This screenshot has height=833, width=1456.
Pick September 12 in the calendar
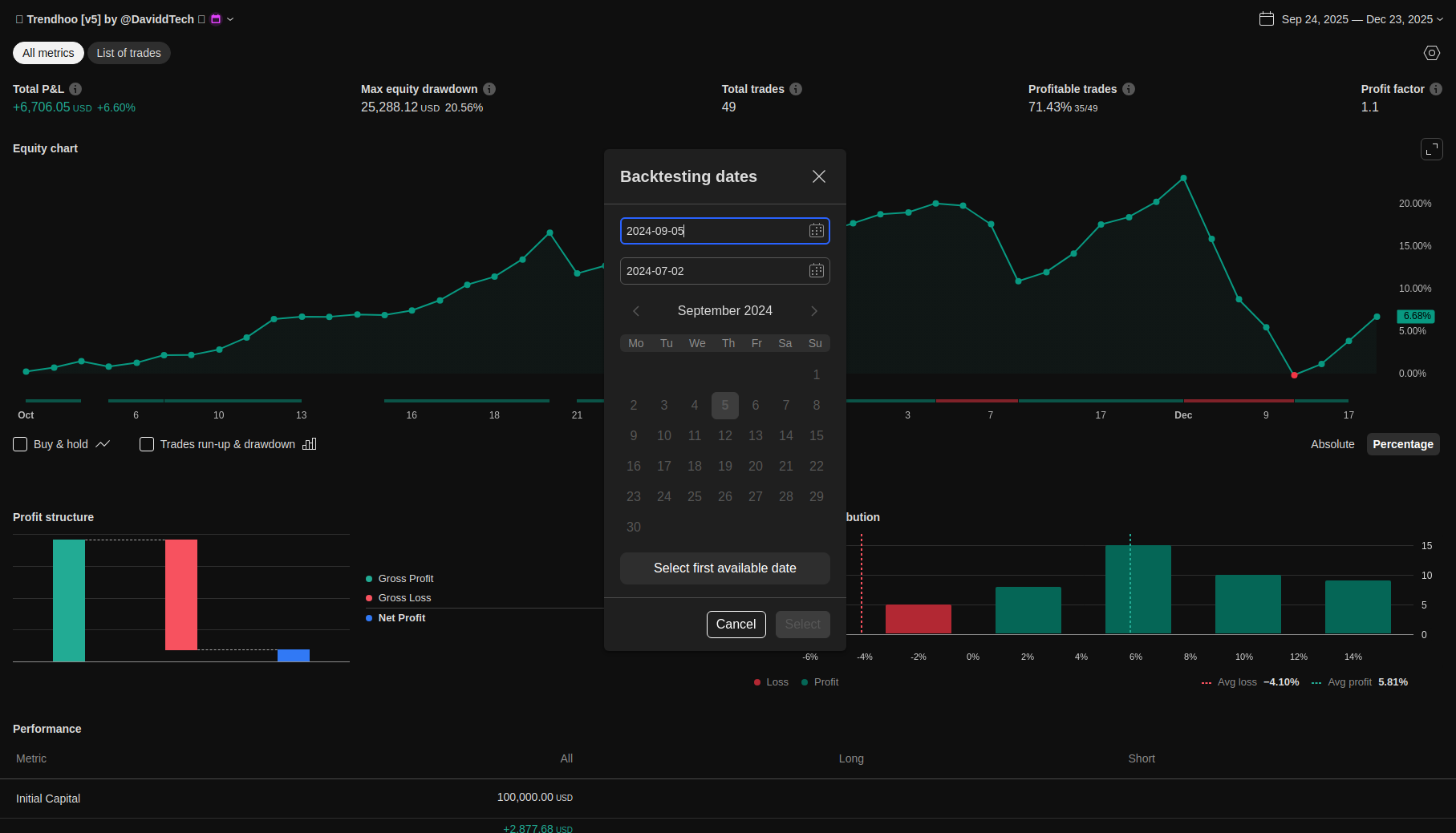pyautogui.click(x=724, y=435)
